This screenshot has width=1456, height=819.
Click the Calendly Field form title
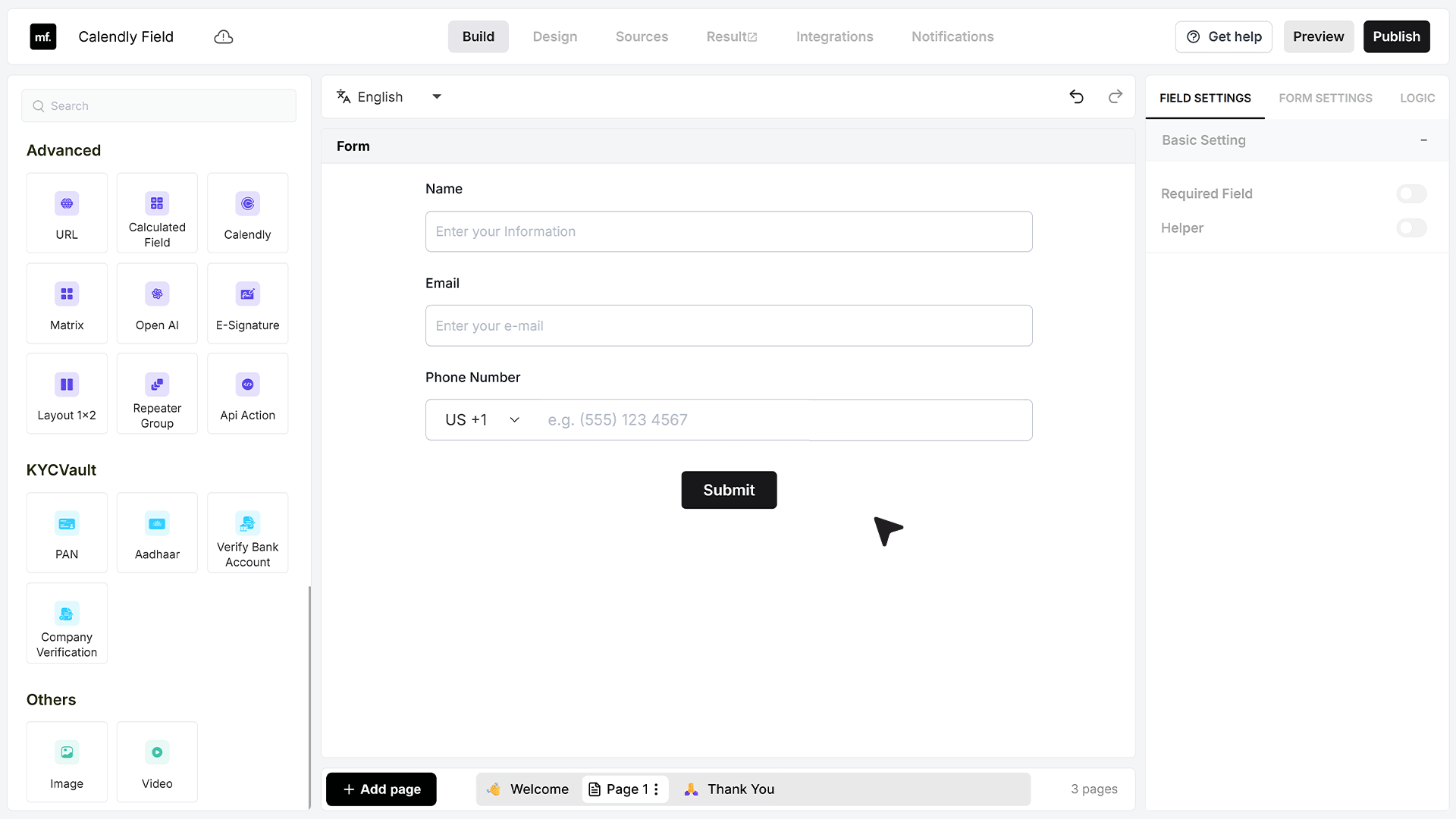point(126,36)
